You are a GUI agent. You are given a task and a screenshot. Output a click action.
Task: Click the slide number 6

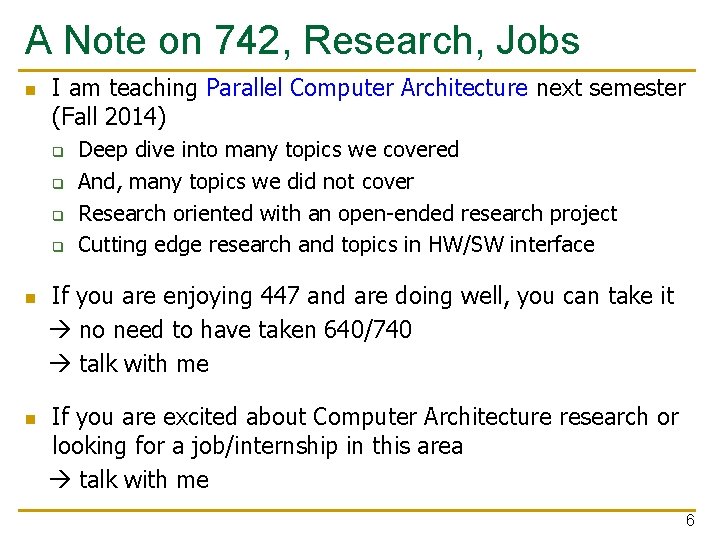(x=690, y=520)
